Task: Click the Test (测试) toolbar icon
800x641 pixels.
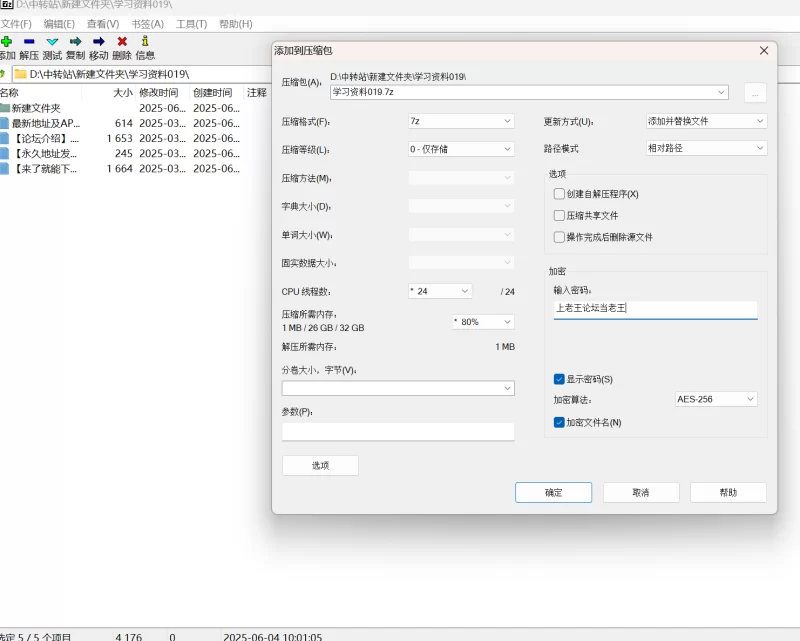Action: pos(52,42)
